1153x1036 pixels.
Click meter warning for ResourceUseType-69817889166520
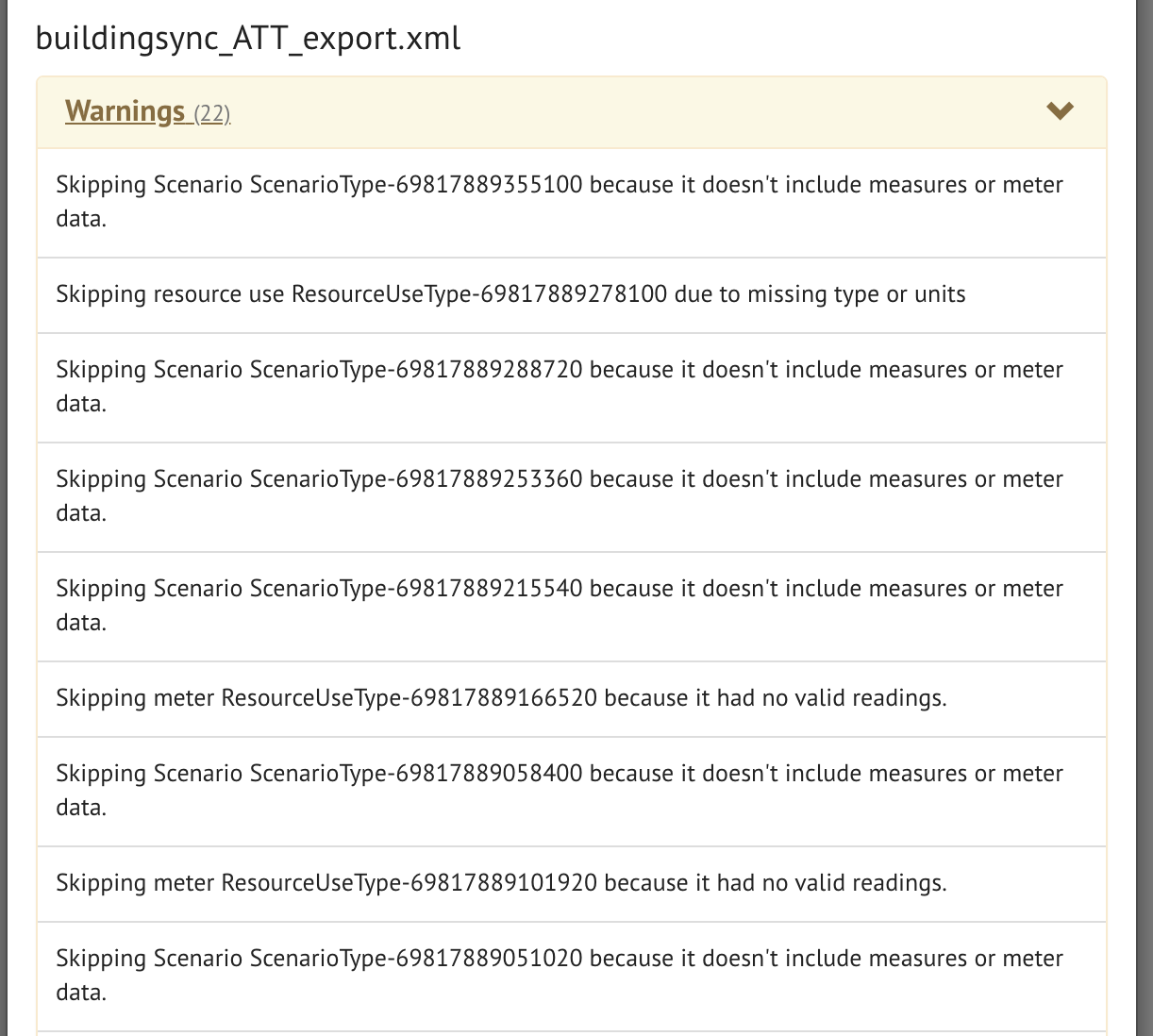(x=503, y=698)
